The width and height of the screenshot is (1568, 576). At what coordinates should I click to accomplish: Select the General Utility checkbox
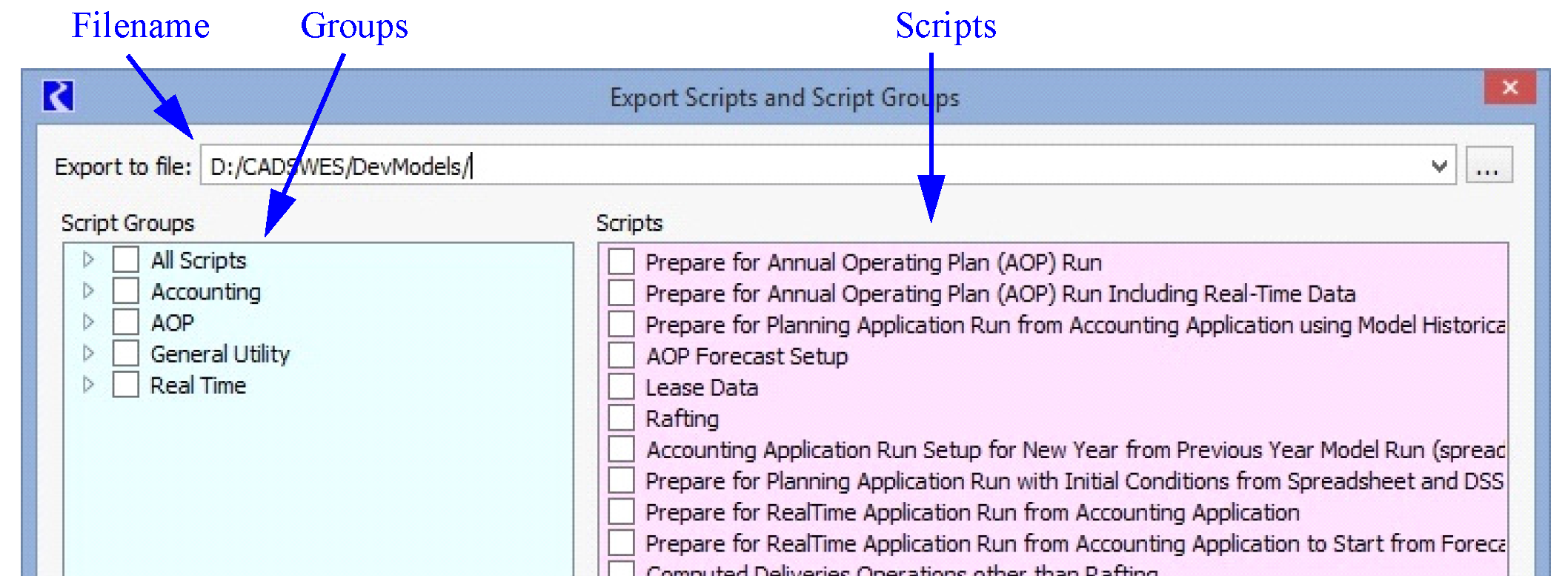click(126, 354)
